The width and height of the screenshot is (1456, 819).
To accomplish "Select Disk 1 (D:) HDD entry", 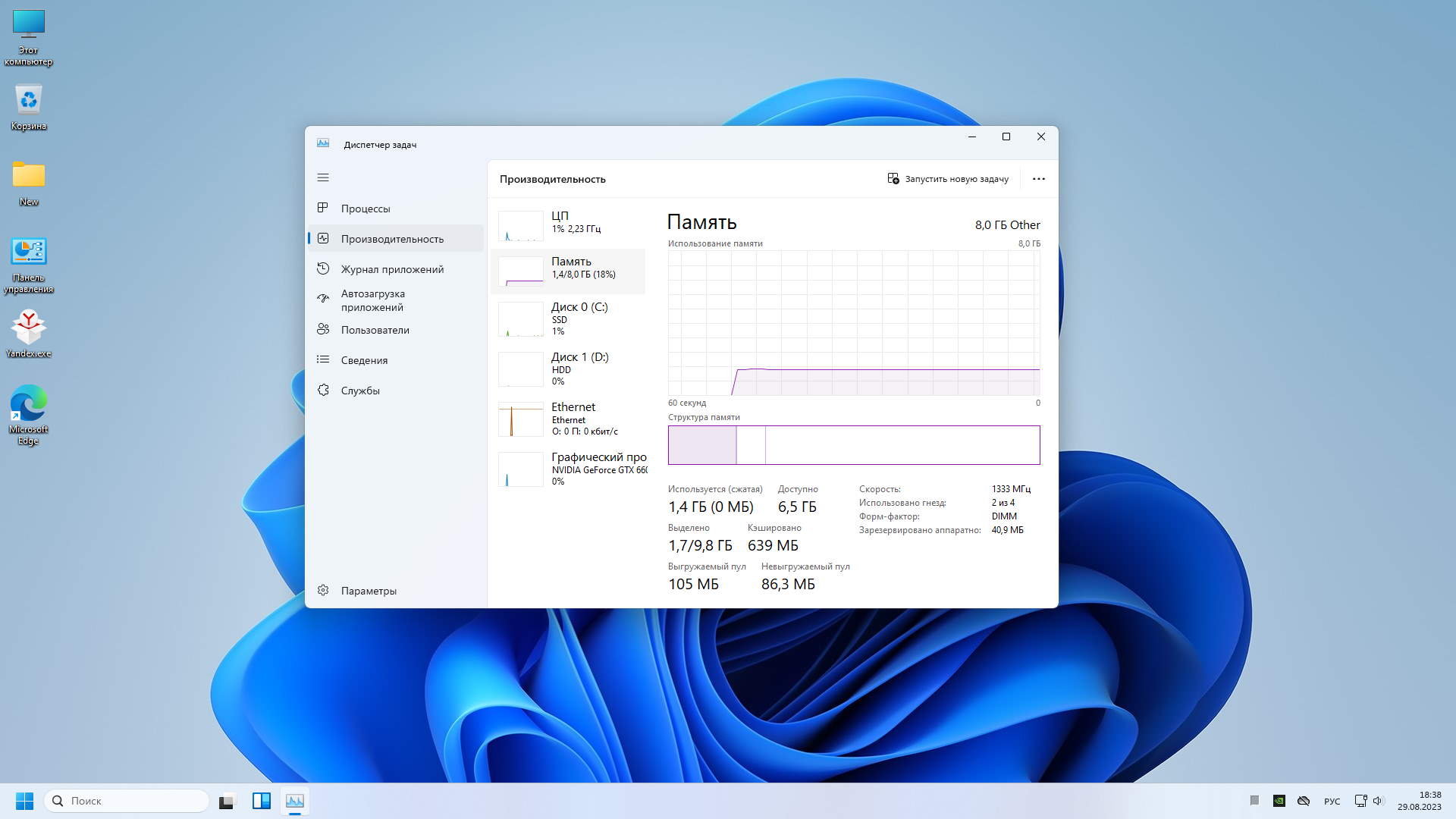I will point(569,369).
